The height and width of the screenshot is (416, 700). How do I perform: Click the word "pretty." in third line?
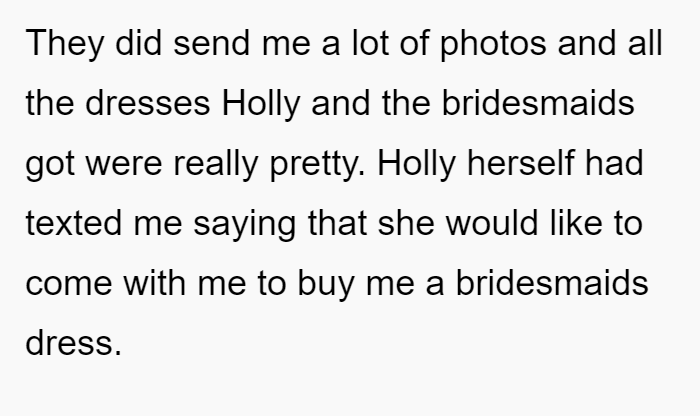(x=317, y=164)
